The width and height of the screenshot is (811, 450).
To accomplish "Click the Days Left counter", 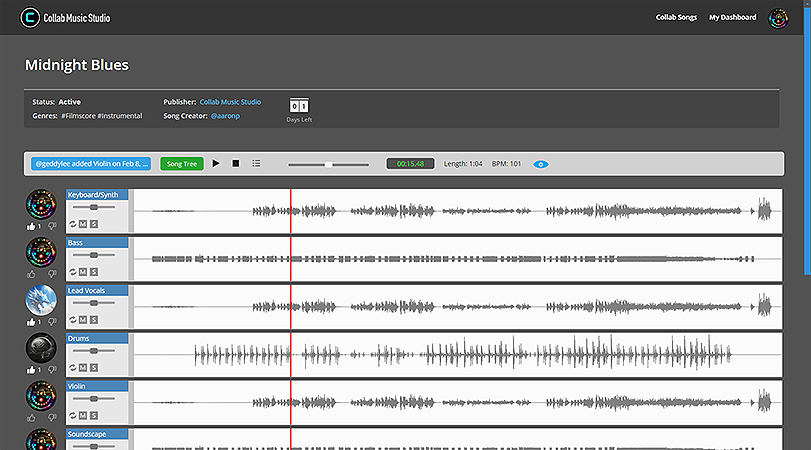I will [x=299, y=110].
